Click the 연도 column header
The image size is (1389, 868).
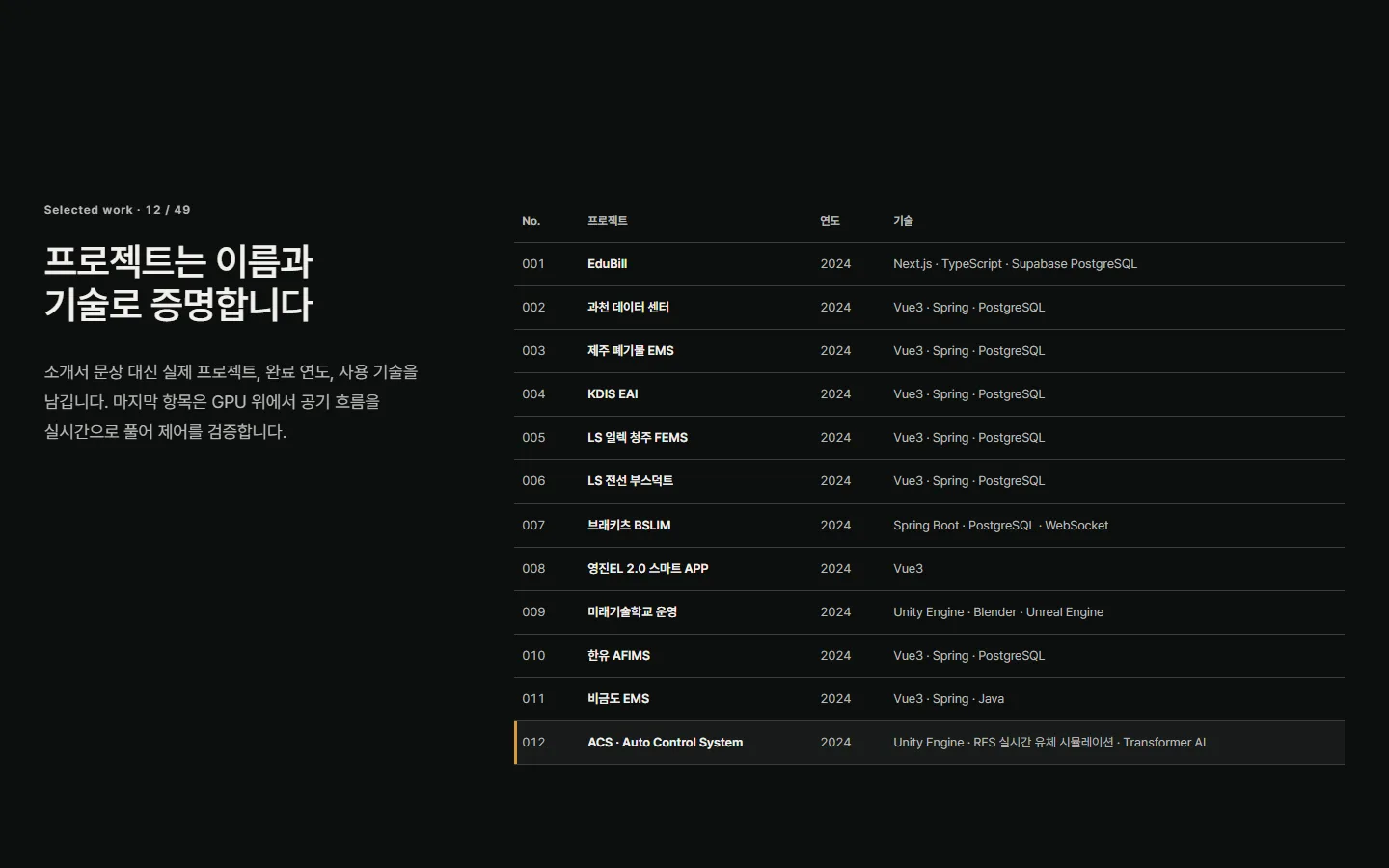(x=830, y=221)
